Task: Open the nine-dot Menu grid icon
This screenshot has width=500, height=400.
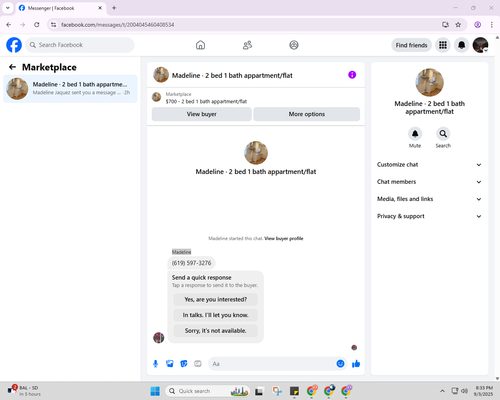Action: (x=443, y=45)
